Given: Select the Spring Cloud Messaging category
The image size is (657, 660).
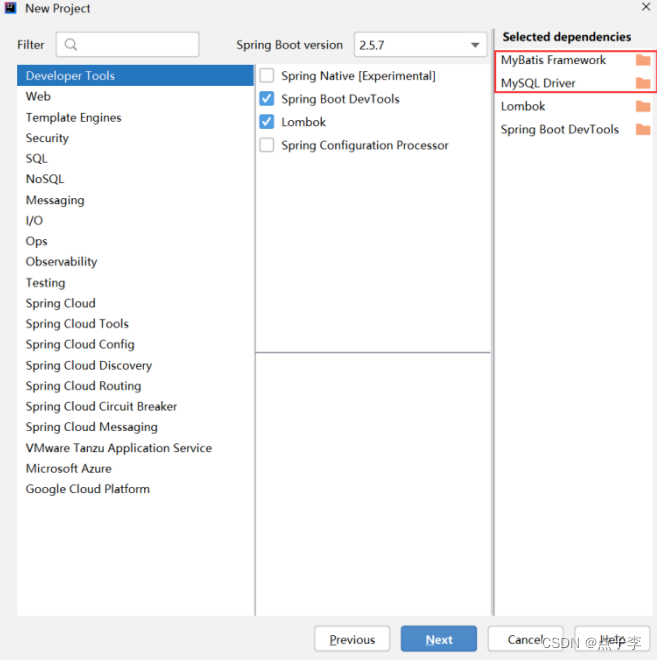Looking at the screenshot, I should (135, 427).
